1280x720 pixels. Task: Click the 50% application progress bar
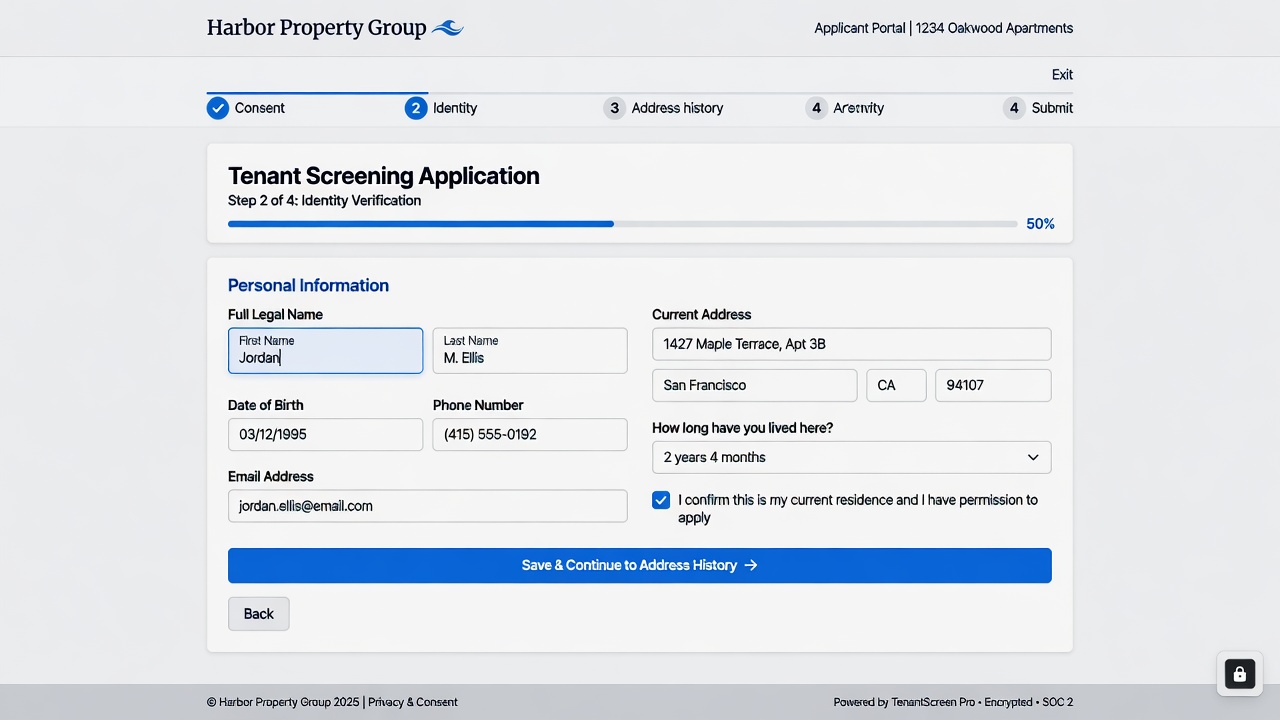pos(623,224)
